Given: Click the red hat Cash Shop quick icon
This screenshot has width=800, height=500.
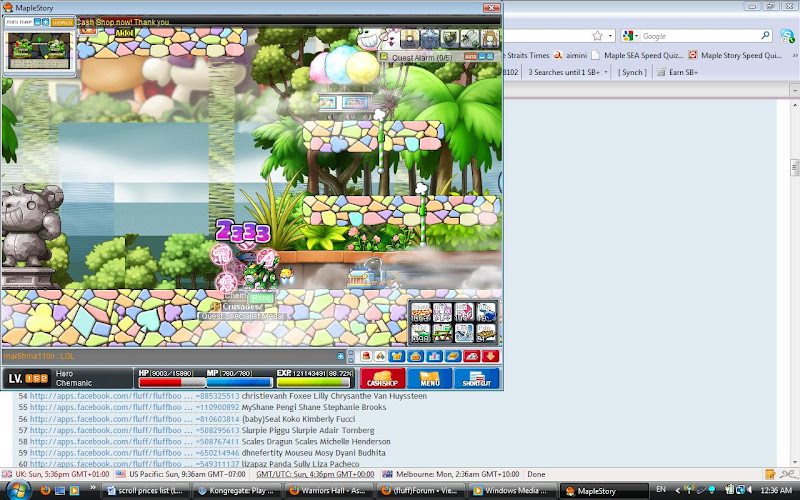Looking at the screenshot, I should point(366,356).
